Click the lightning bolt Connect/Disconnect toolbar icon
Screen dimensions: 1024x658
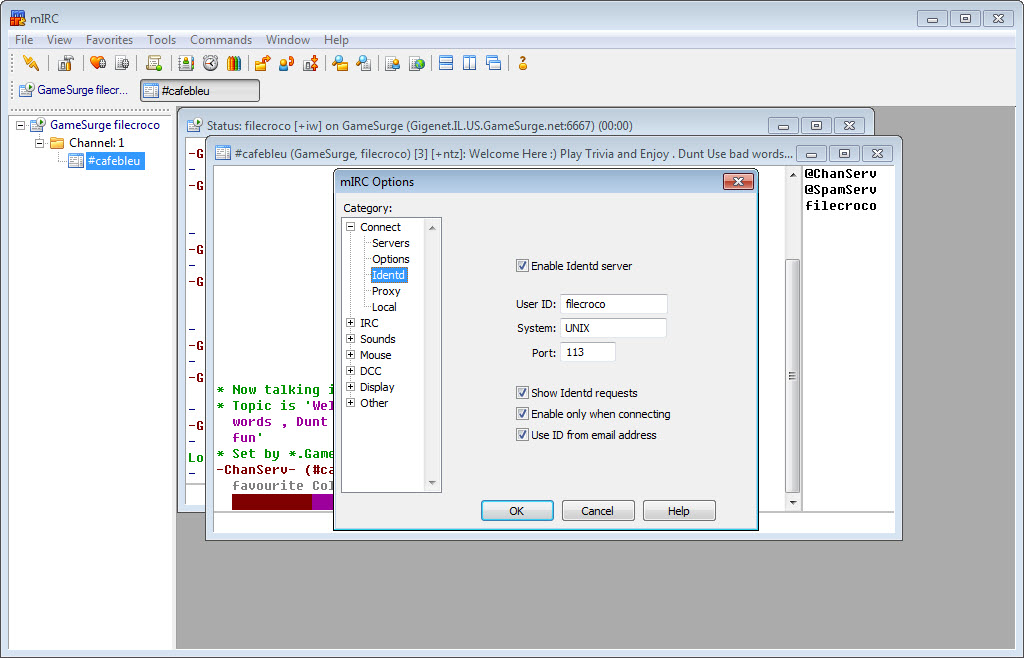click(x=31, y=63)
